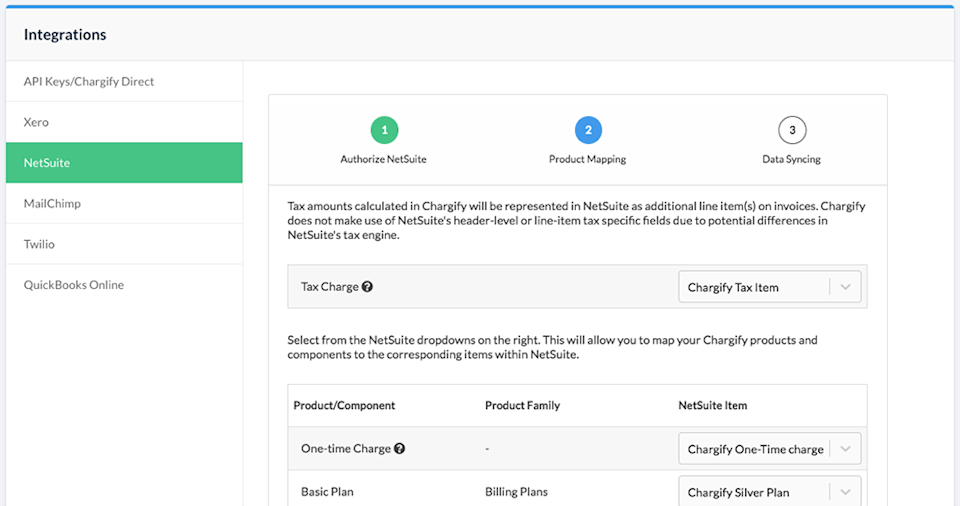Open the Chargify One-Time charge dropdown
This screenshot has width=960, height=506.
pyautogui.click(x=770, y=448)
